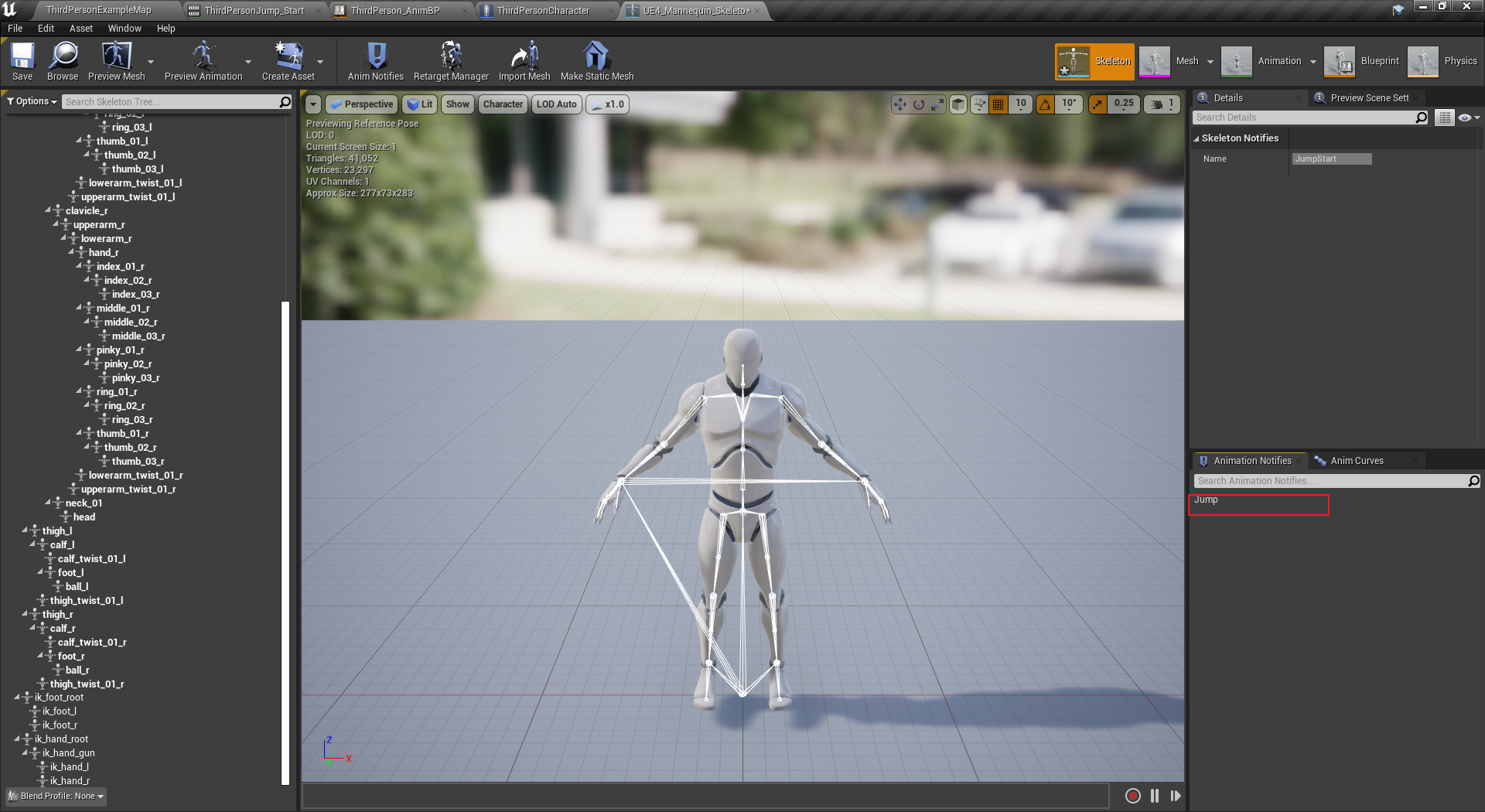Pause the preview playback
Image resolution: width=1485 pixels, height=812 pixels.
[x=1155, y=796]
